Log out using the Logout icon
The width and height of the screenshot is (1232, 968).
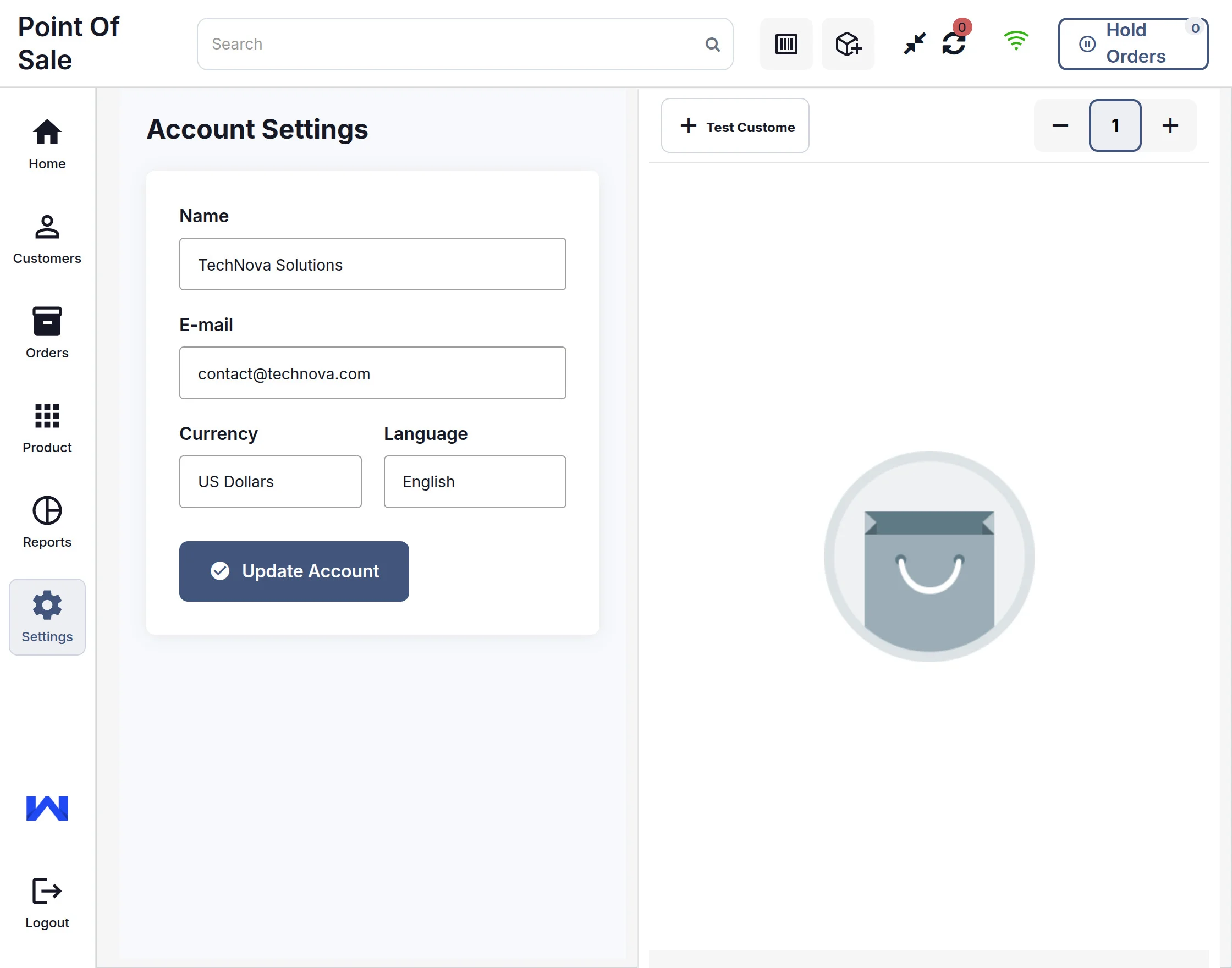tap(47, 902)
